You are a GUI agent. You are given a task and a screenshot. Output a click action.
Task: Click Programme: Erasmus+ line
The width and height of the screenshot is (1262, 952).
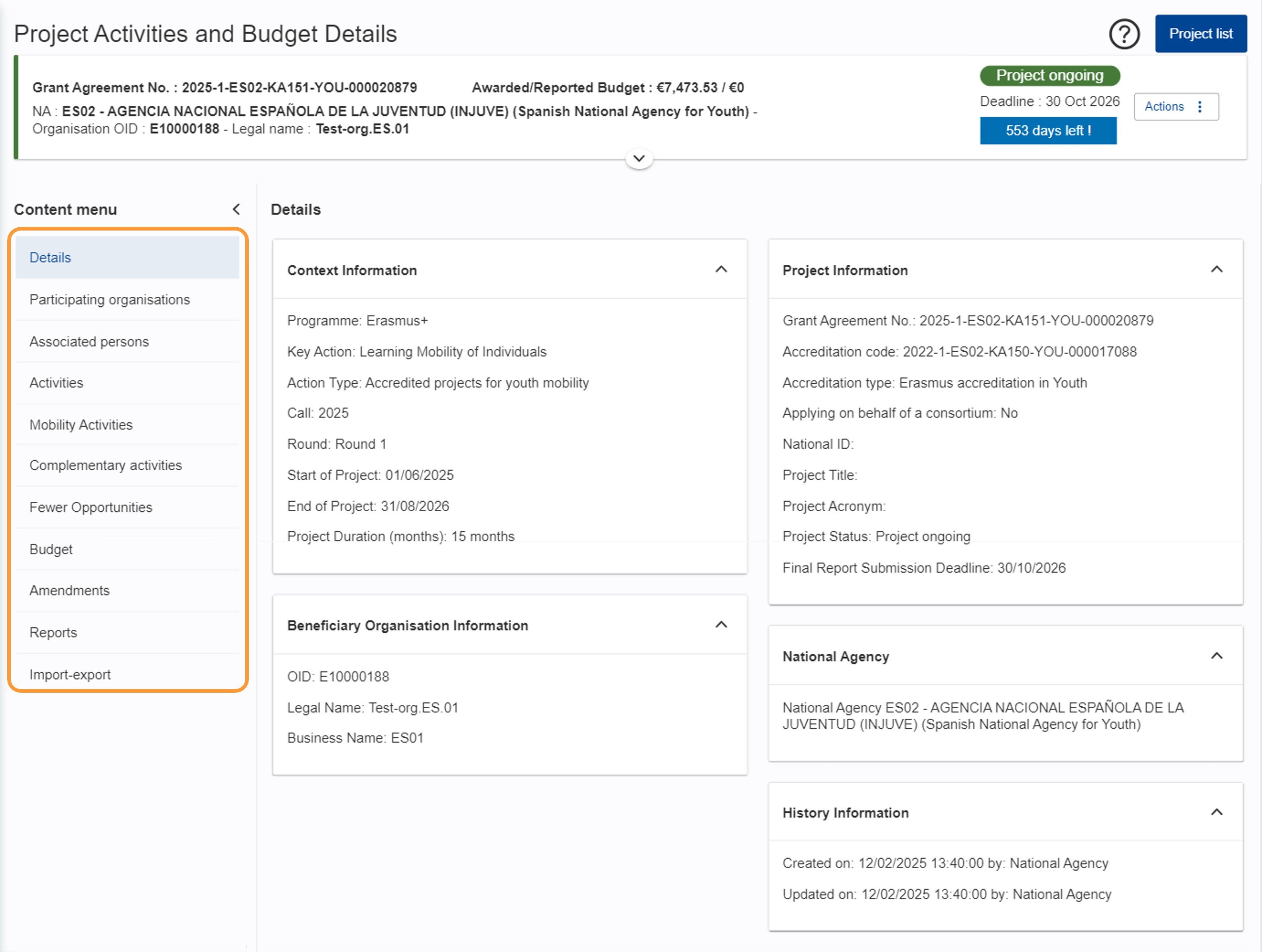pos(357,321)
